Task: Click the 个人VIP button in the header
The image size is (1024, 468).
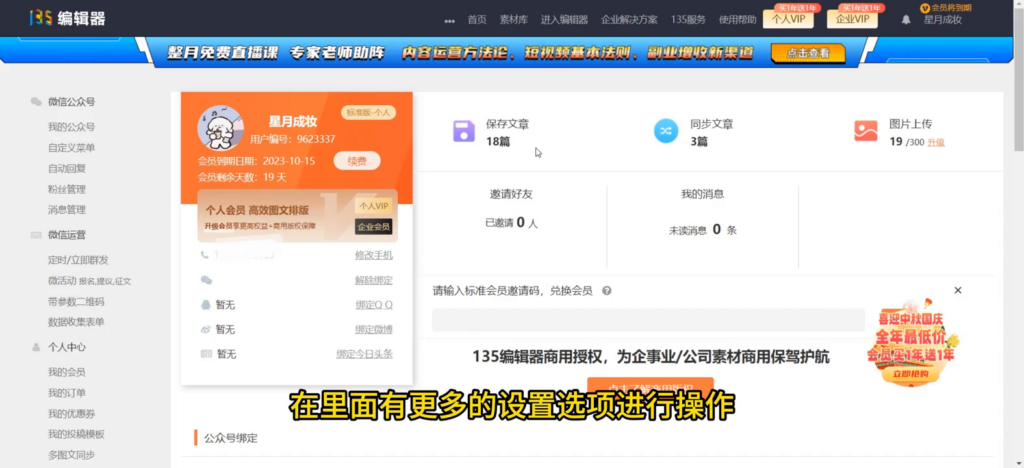Action: pyautogui.click(x=788, y=19)
